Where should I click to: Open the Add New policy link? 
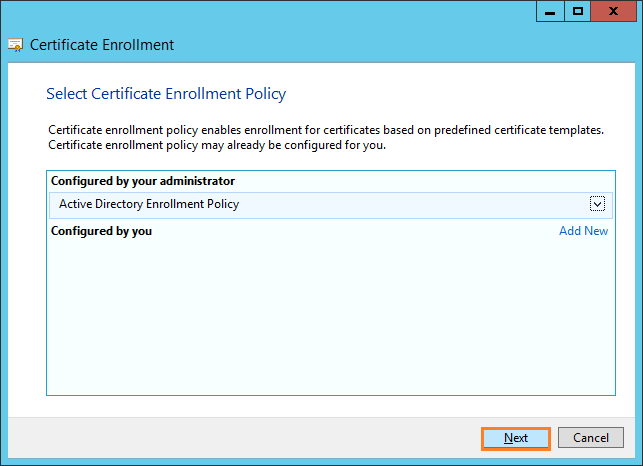pyautogui.click(x=583, y=231)
